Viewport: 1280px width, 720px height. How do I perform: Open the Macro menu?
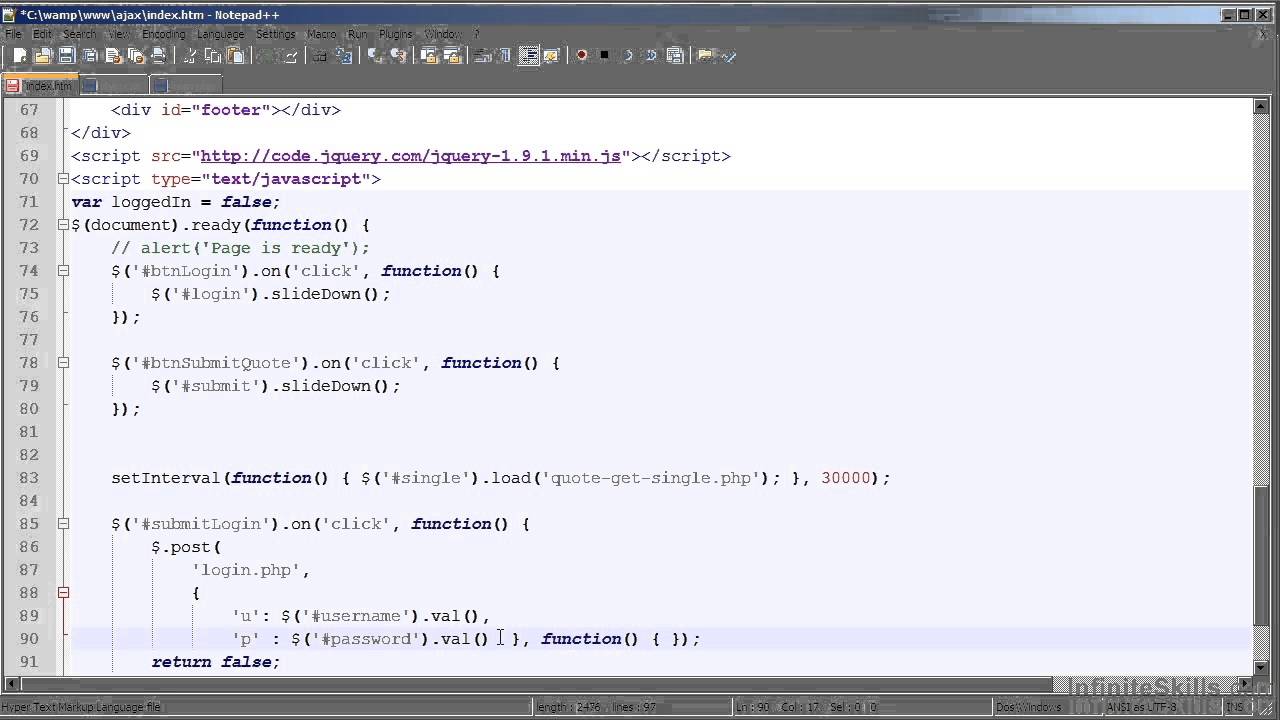click(x=321, y=34)
